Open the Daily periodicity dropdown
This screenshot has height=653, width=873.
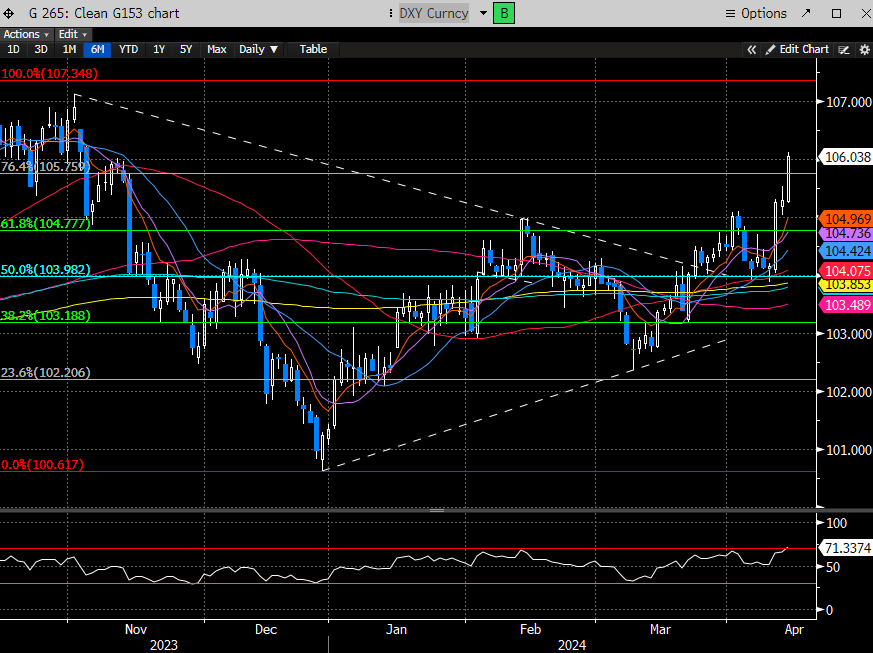click(x=259, y=49)
